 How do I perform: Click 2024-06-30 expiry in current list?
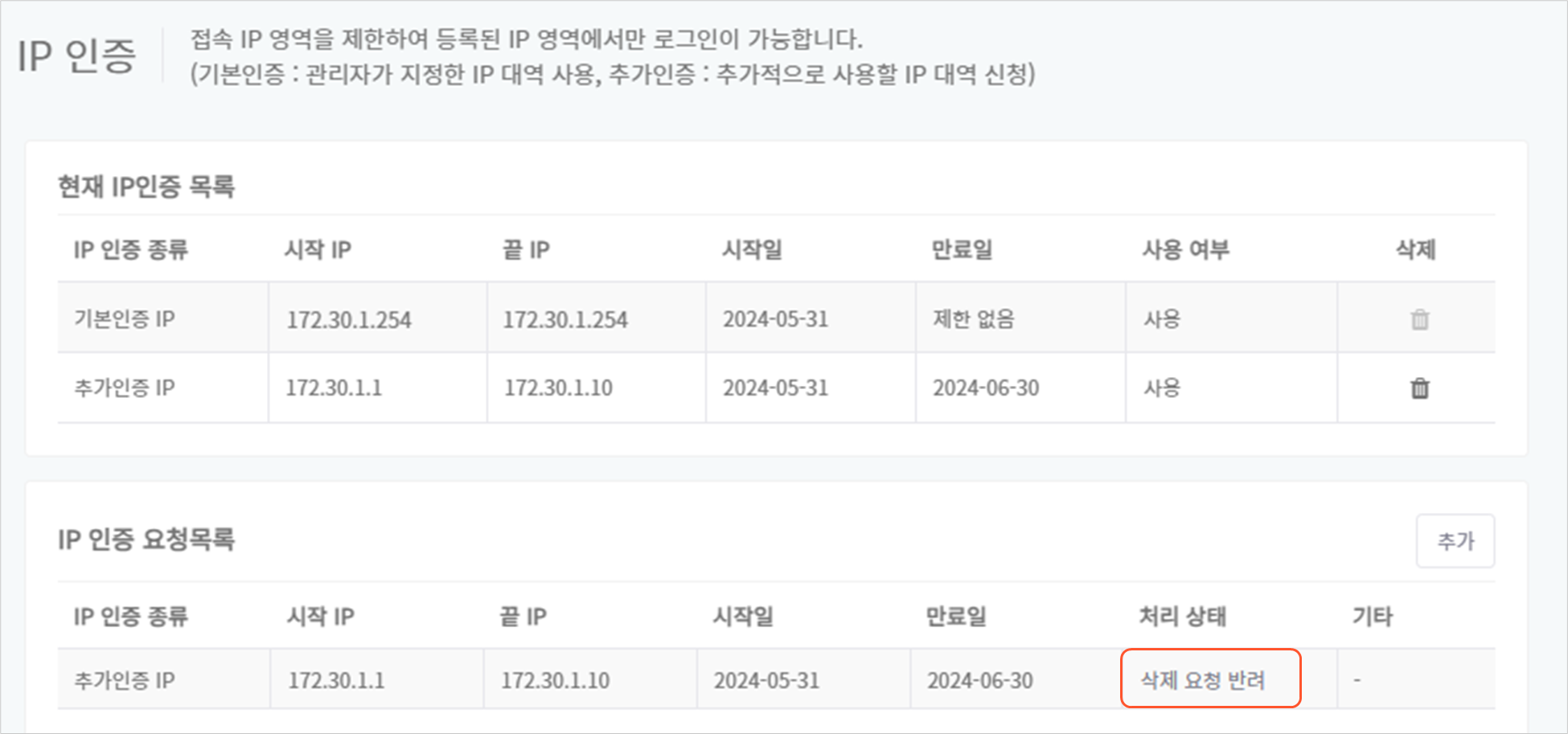tap(986, 388)
